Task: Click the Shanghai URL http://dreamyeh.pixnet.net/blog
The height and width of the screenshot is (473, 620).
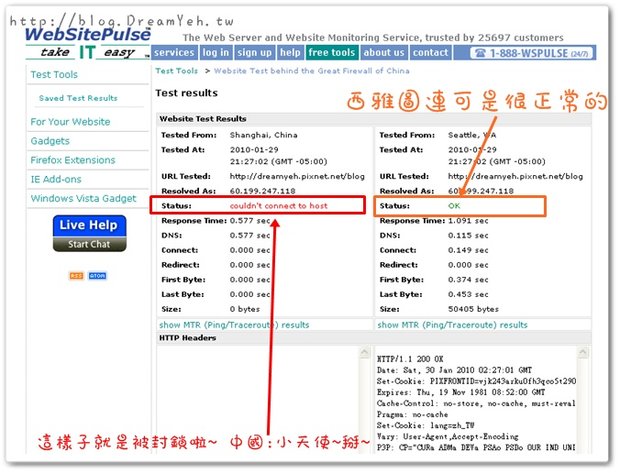Action: point(297,176)
